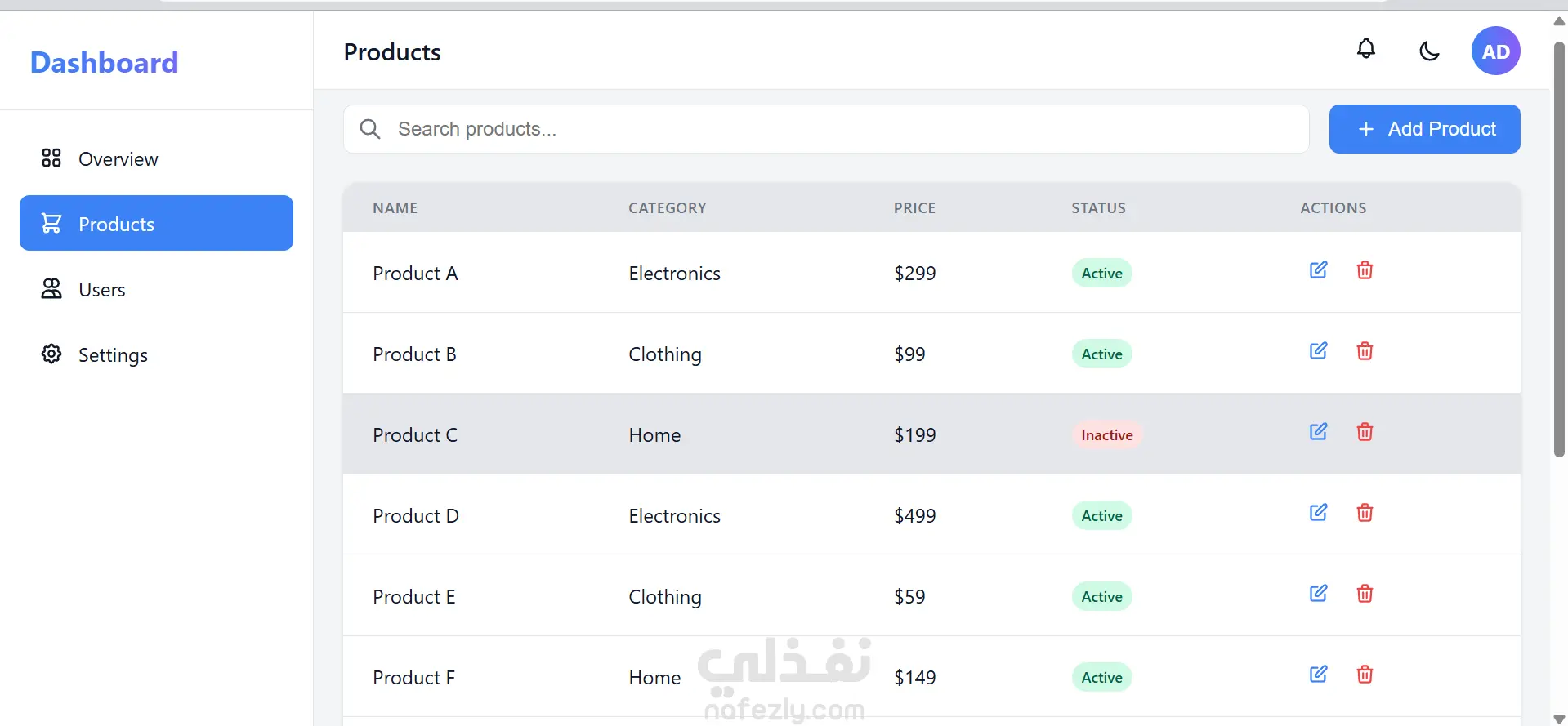Click the Dashboard logo link
This screenshot has width=1568, height=726.
(104, 62)
